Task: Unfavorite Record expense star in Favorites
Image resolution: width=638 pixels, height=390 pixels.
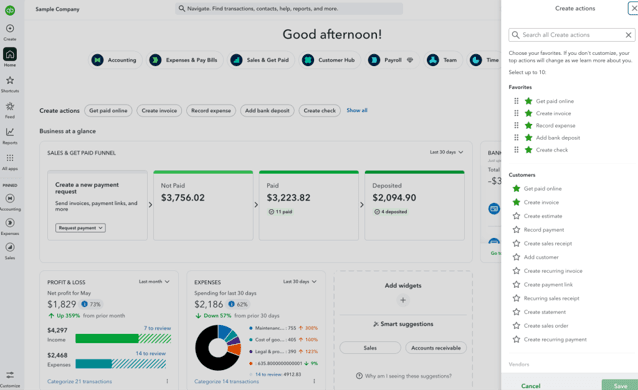Action: 529,125
